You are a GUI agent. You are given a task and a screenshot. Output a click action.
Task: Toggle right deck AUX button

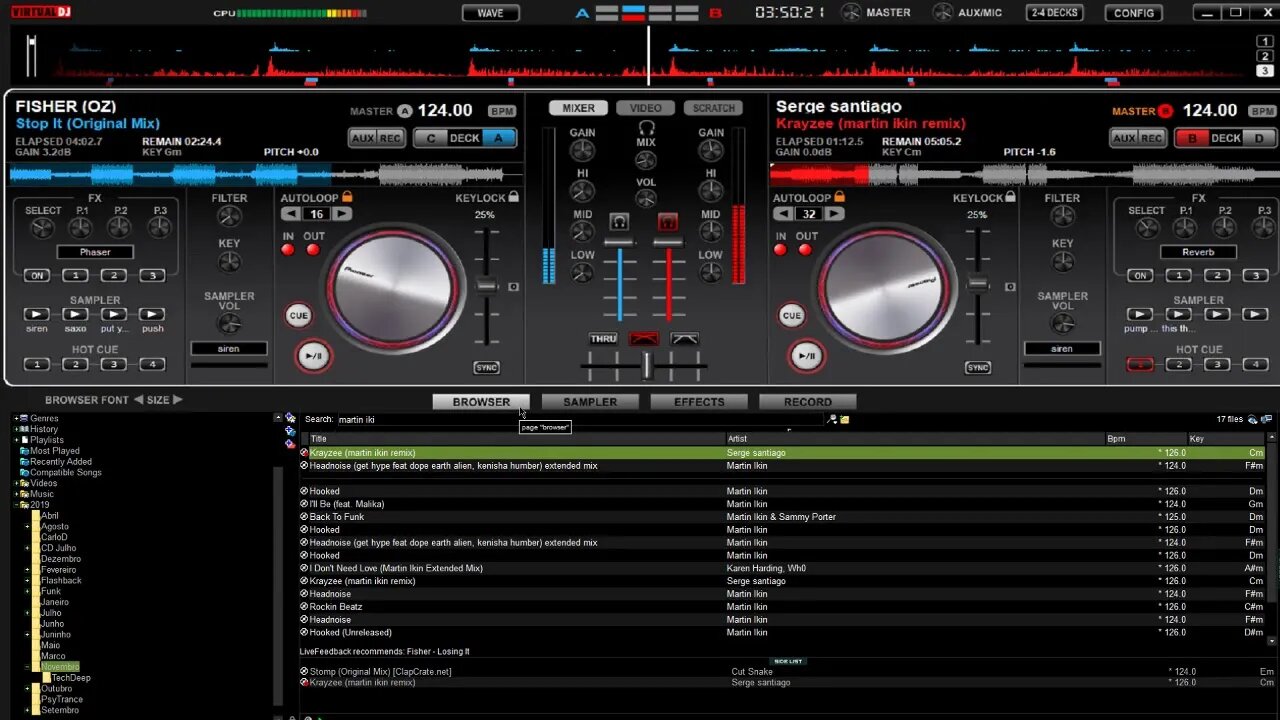pos(1125,138)
